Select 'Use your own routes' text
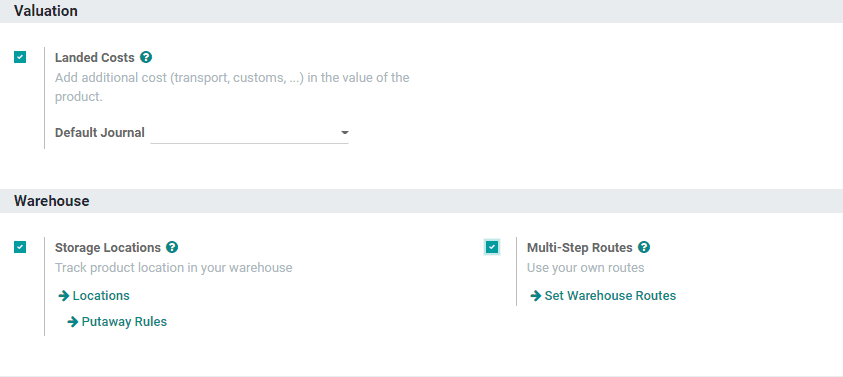843x377 pixels. point(585,268)
